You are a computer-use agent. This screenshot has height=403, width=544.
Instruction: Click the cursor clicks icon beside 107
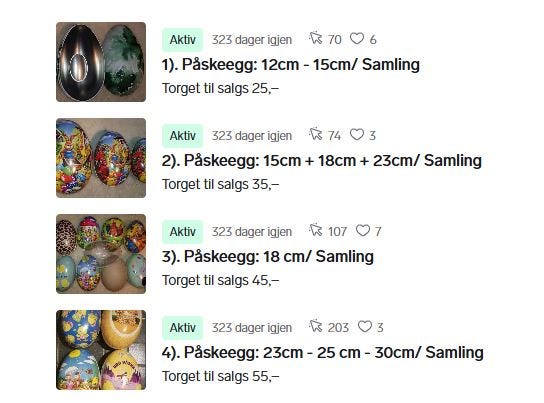pos(316,230)
